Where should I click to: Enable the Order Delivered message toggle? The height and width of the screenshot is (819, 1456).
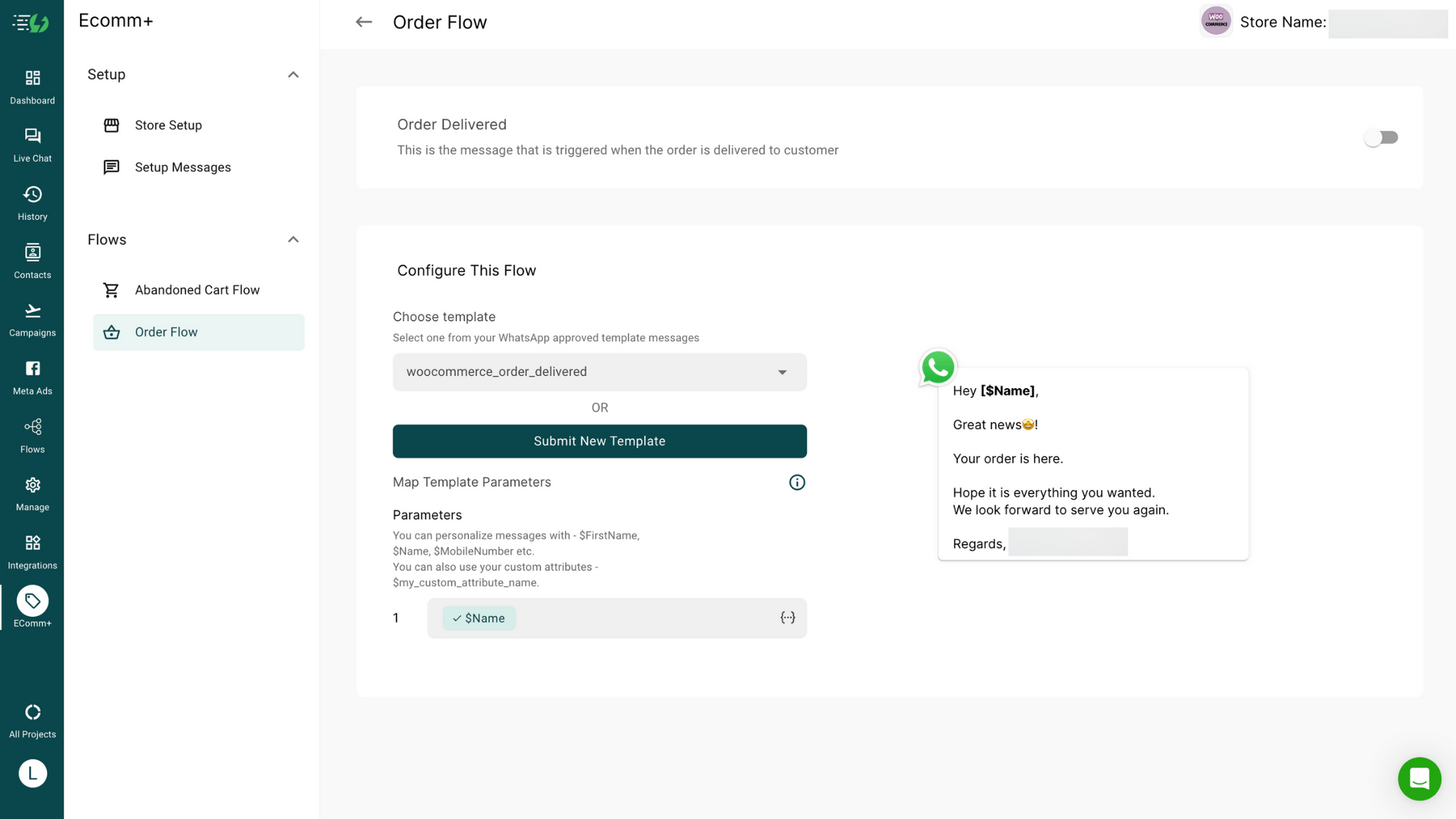pos(1380,137)
